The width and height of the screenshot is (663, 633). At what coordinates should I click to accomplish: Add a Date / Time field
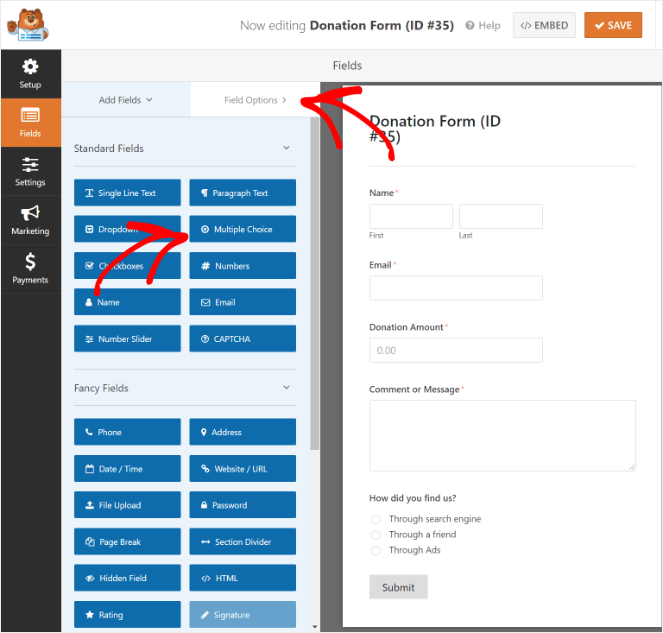pos(127,469)
